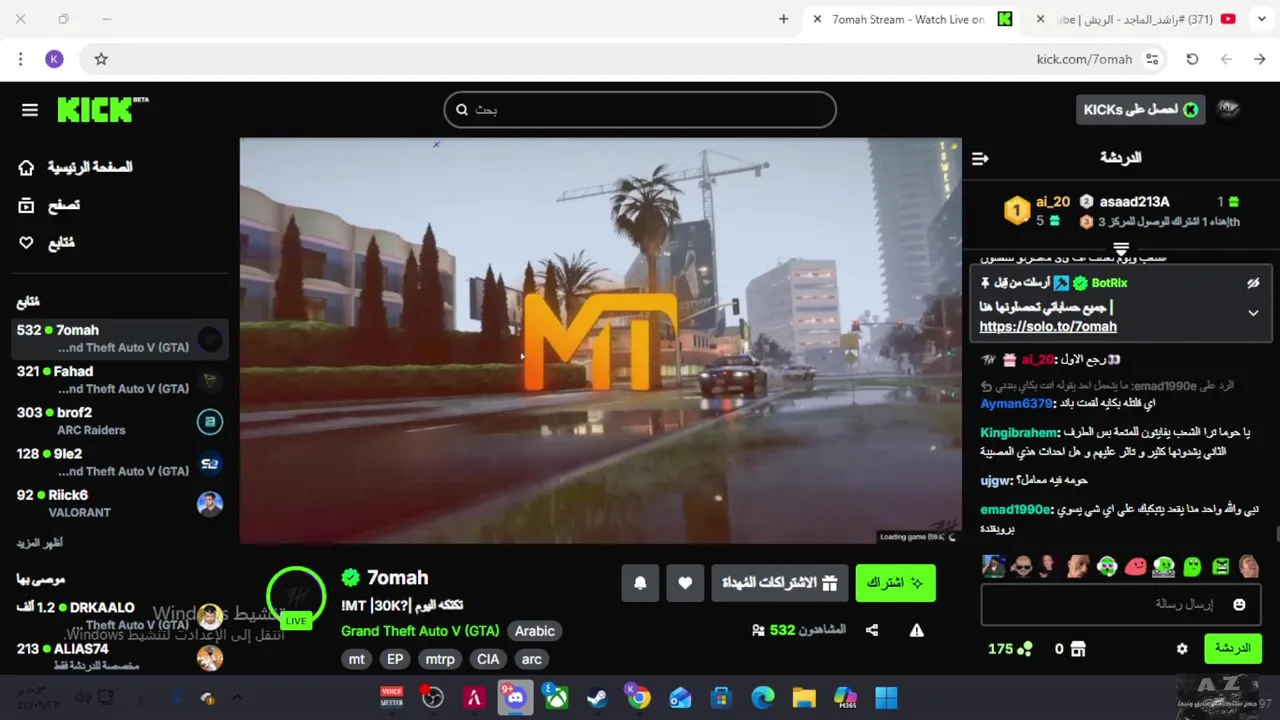Click the mtrp tag
This screenshot has width=1280, height=720.
[440, 659]
